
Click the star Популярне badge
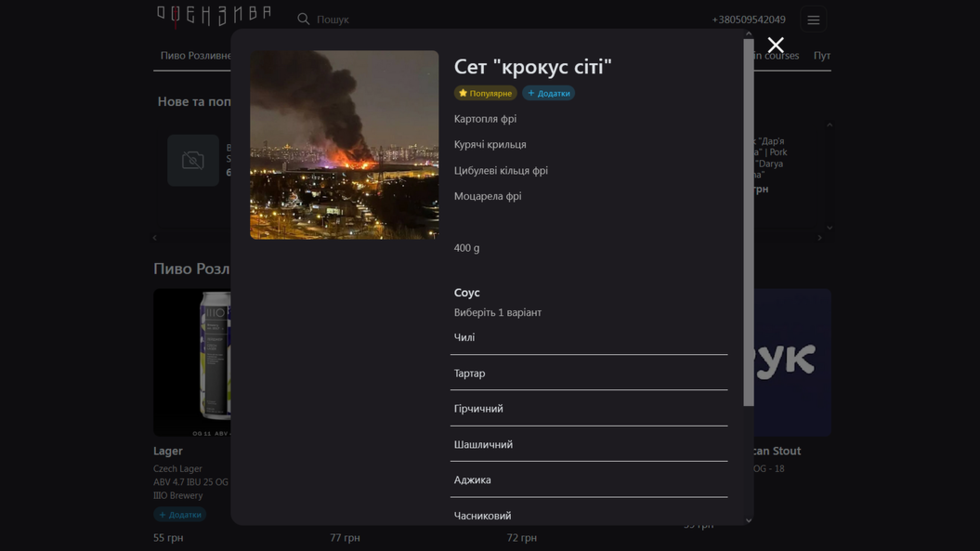tap(485, 93)
